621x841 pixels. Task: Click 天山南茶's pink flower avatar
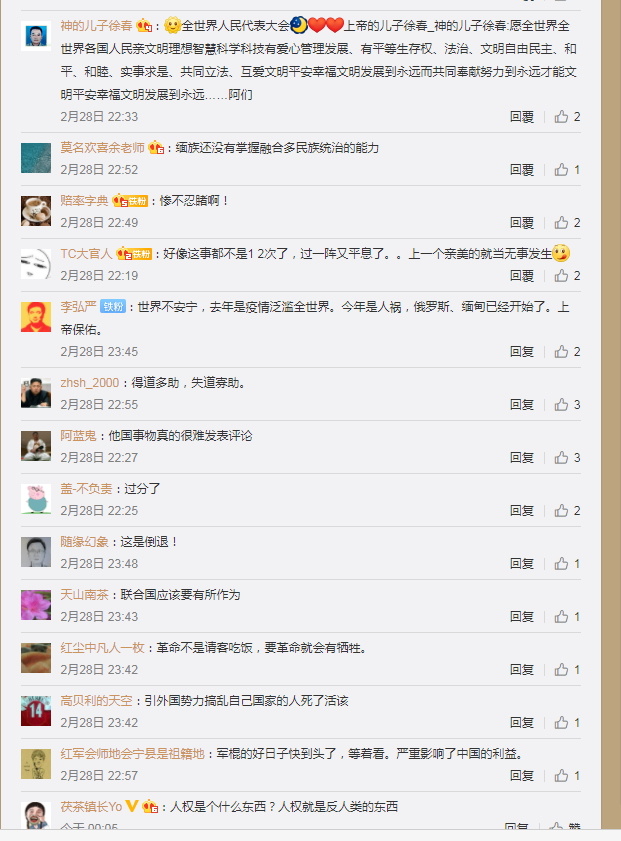[36, 604]
